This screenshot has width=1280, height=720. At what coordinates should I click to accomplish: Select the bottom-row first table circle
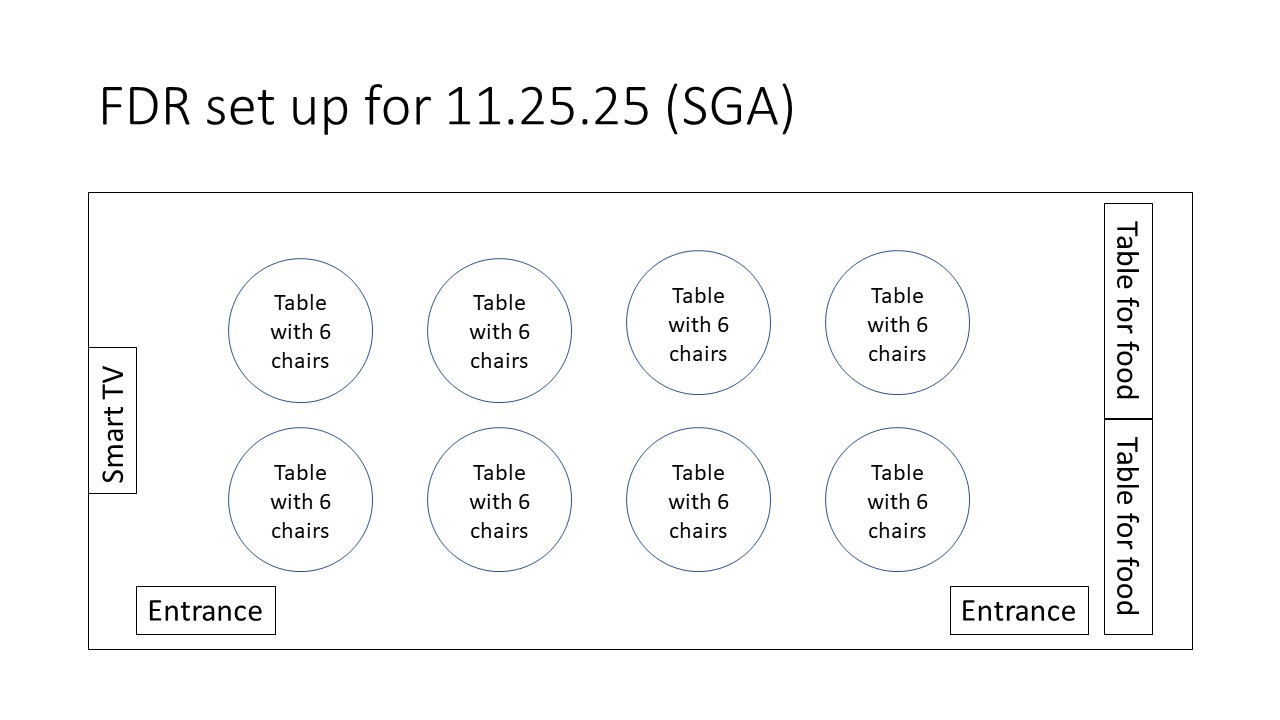(300, 500)
